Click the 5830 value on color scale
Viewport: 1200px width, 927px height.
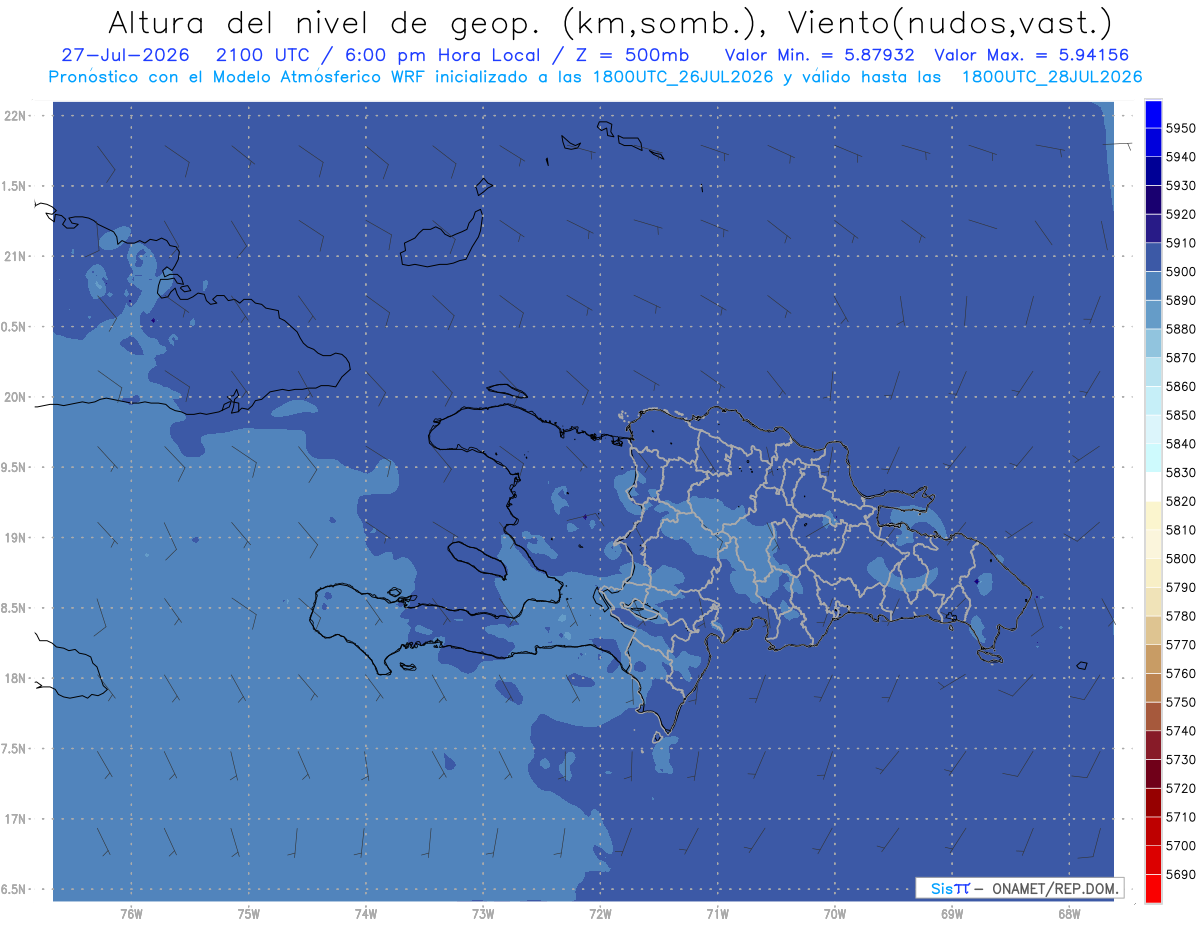point(1181,472)
